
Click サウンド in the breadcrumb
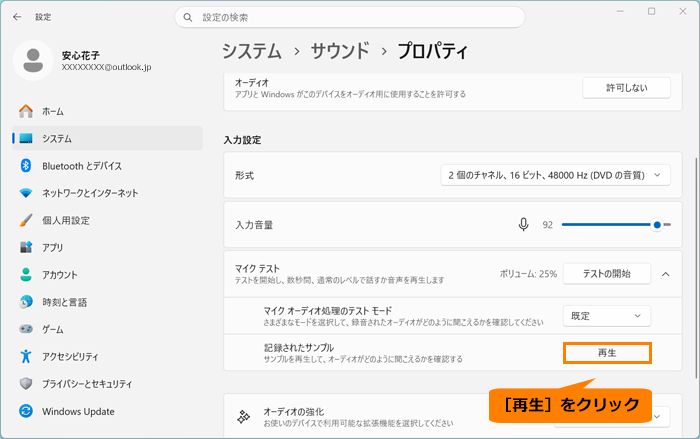pyautogui.click(x=340, y=51)
